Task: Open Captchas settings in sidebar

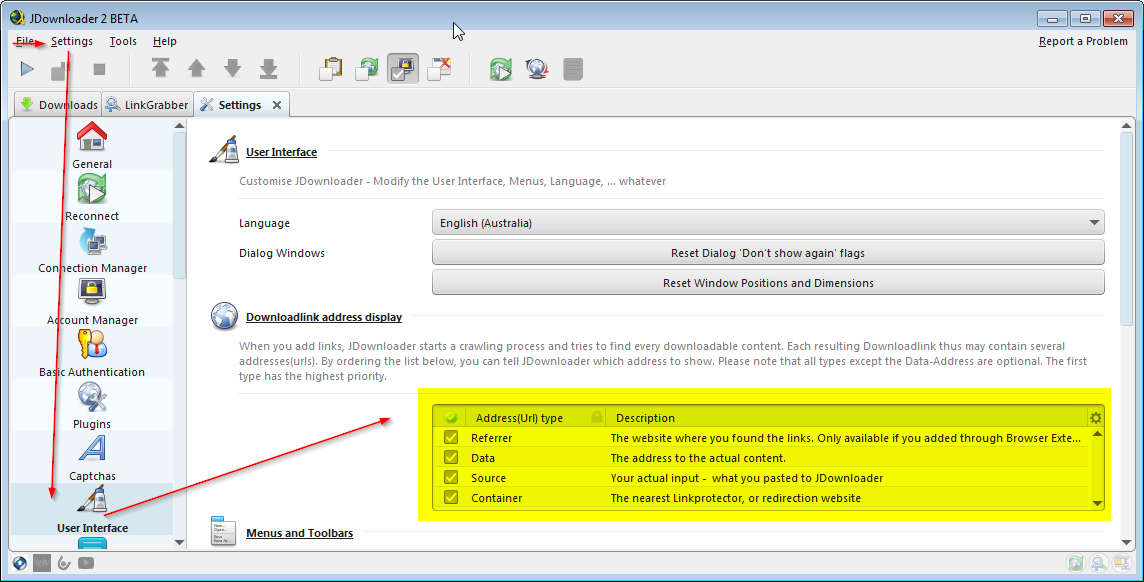Action: click(92, 457)
